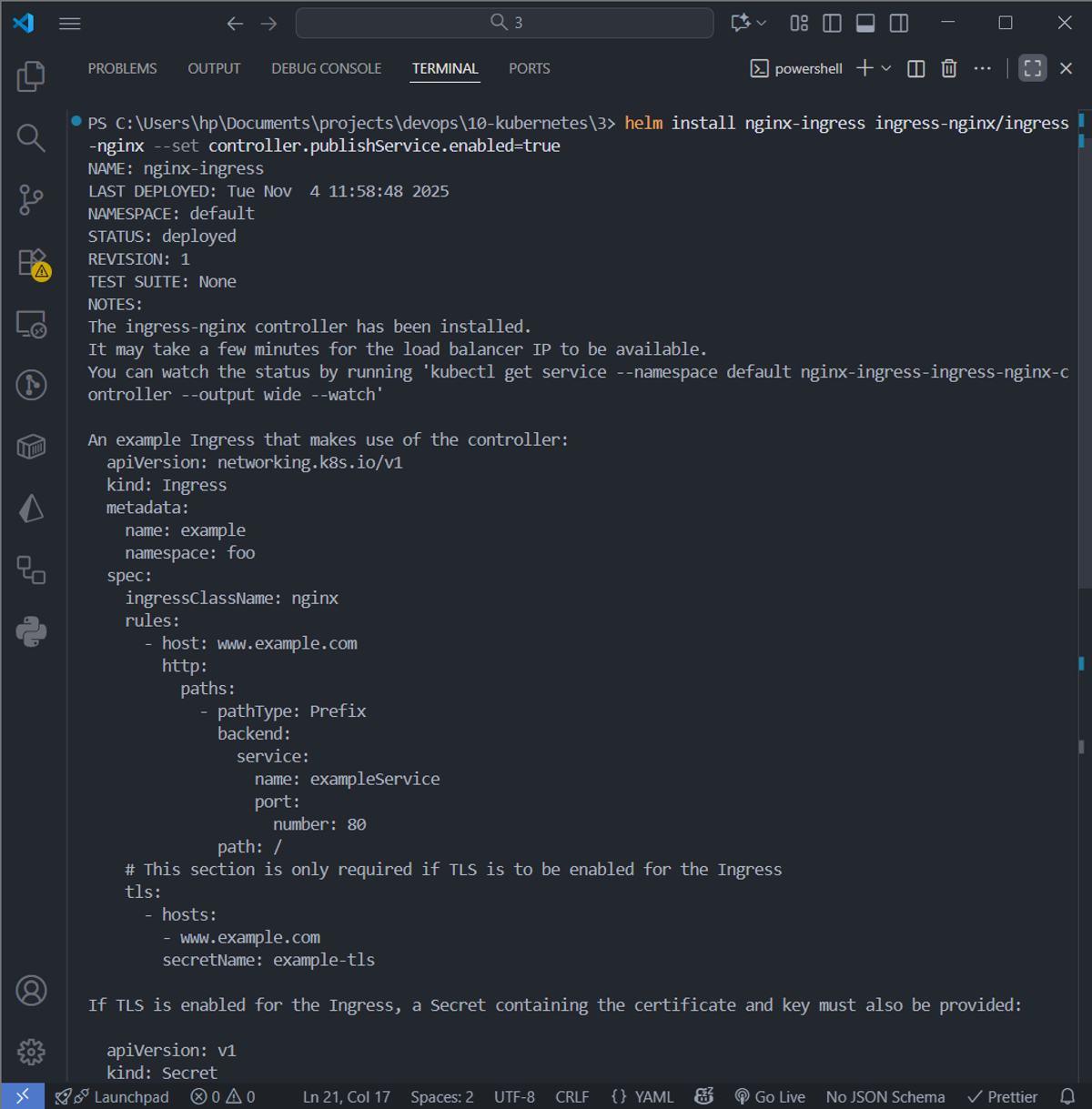Viewport: 1092px width, 1109px height.
Task: Open the hamburger application menu
Action: coord(70,24)
